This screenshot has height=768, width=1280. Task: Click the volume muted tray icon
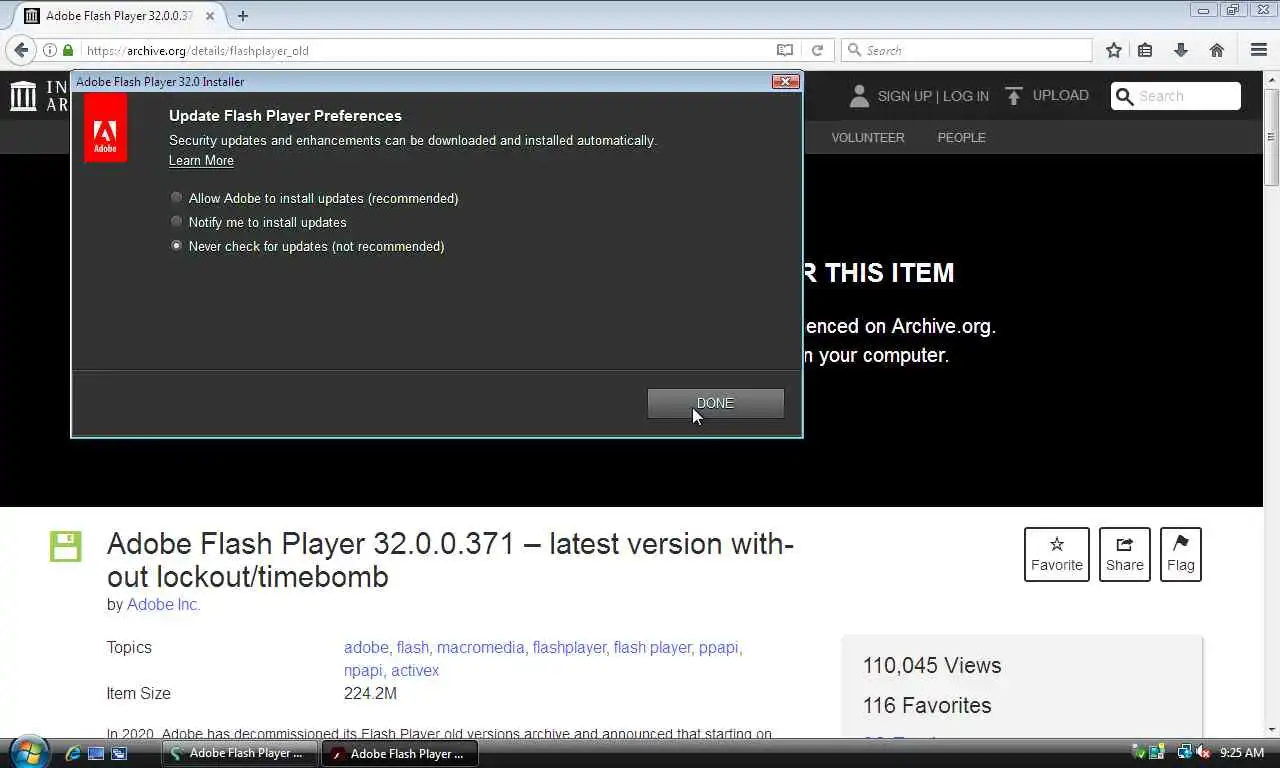[x=1203, y=753]
